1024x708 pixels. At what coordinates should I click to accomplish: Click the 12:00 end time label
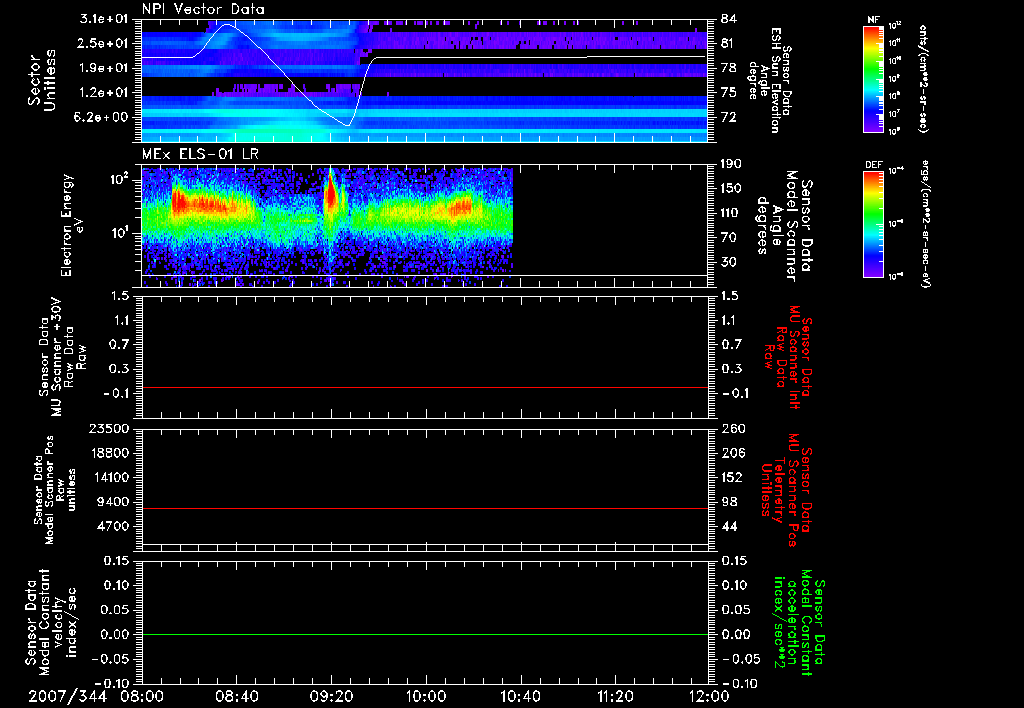point(708,695)
